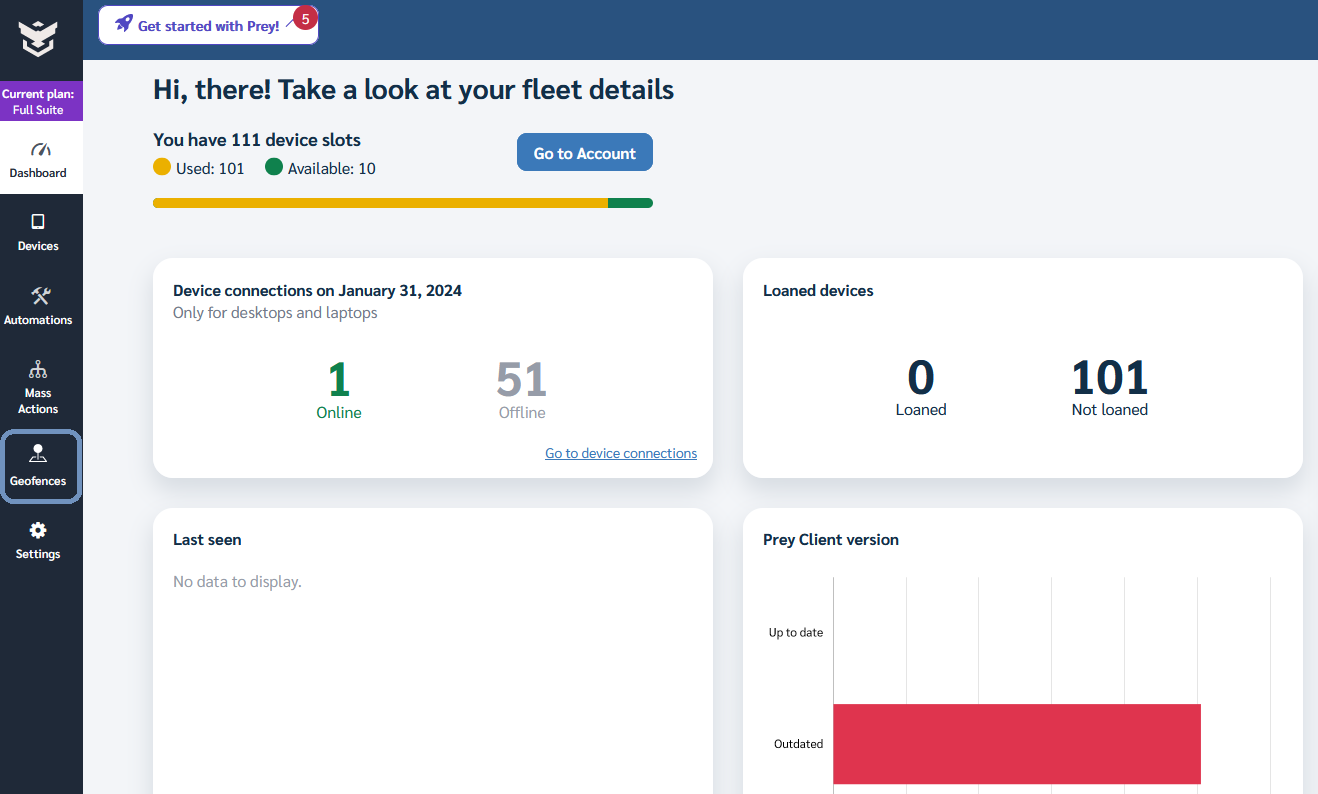The height and width of the screenshot is (794, 1318).
Task: Open the Automations sidebar section
Action: point(38,306)
